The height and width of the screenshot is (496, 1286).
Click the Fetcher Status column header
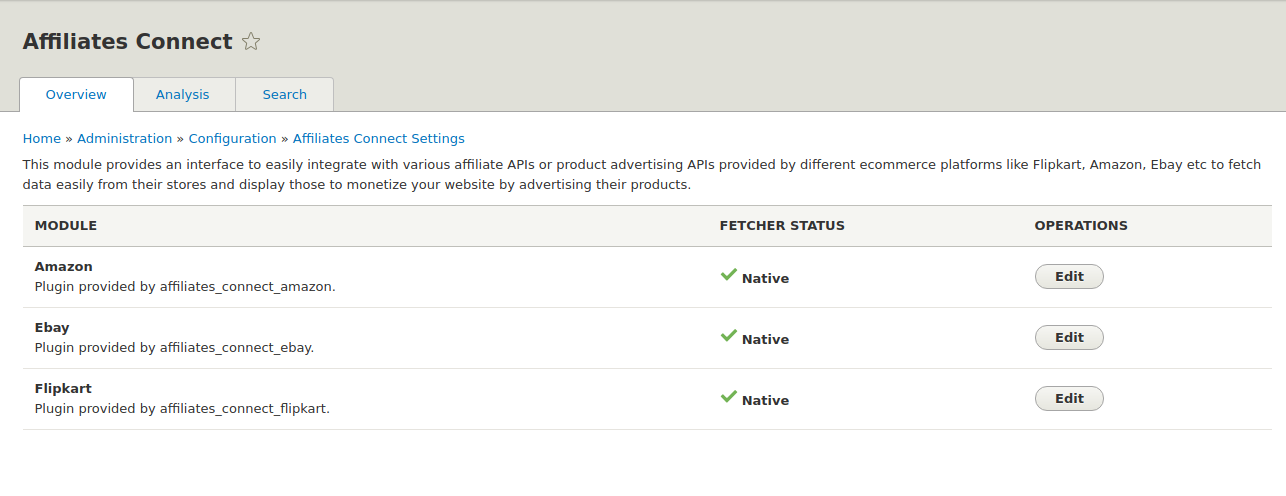pos(782,226)
